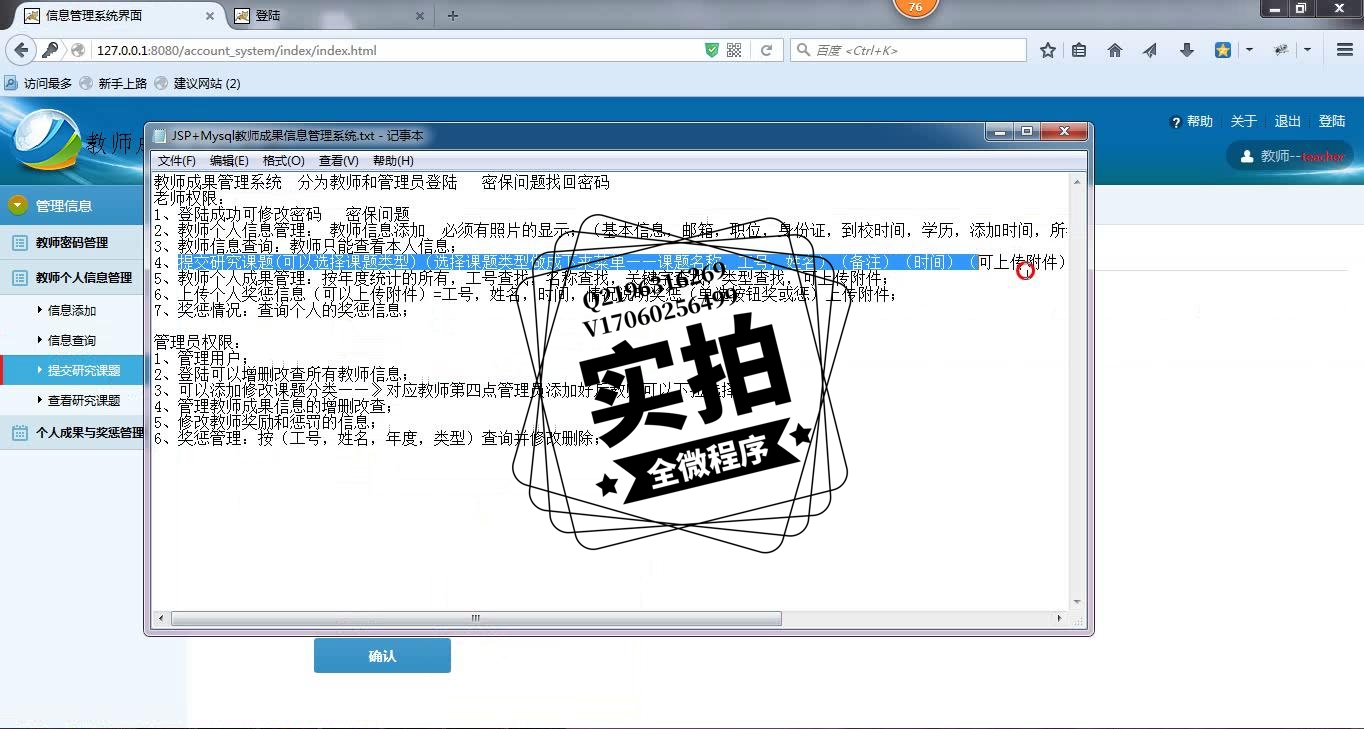Click the blue star favorites extension icon
Image resolution: width=1364 pixels, height=729 pixels.
click(x=1223, y=50)
